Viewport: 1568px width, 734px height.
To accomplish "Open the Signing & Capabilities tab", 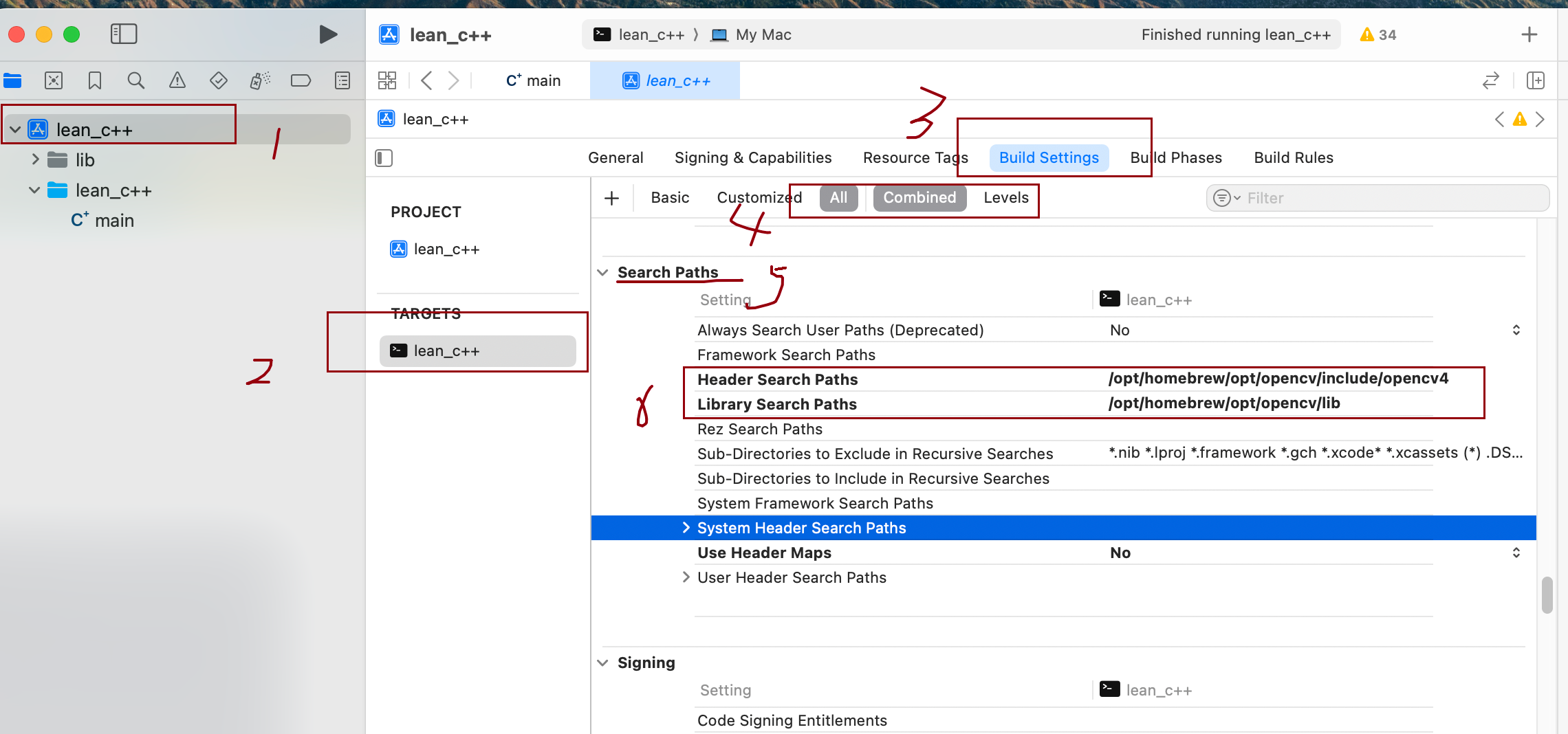I will click(753, 158).
